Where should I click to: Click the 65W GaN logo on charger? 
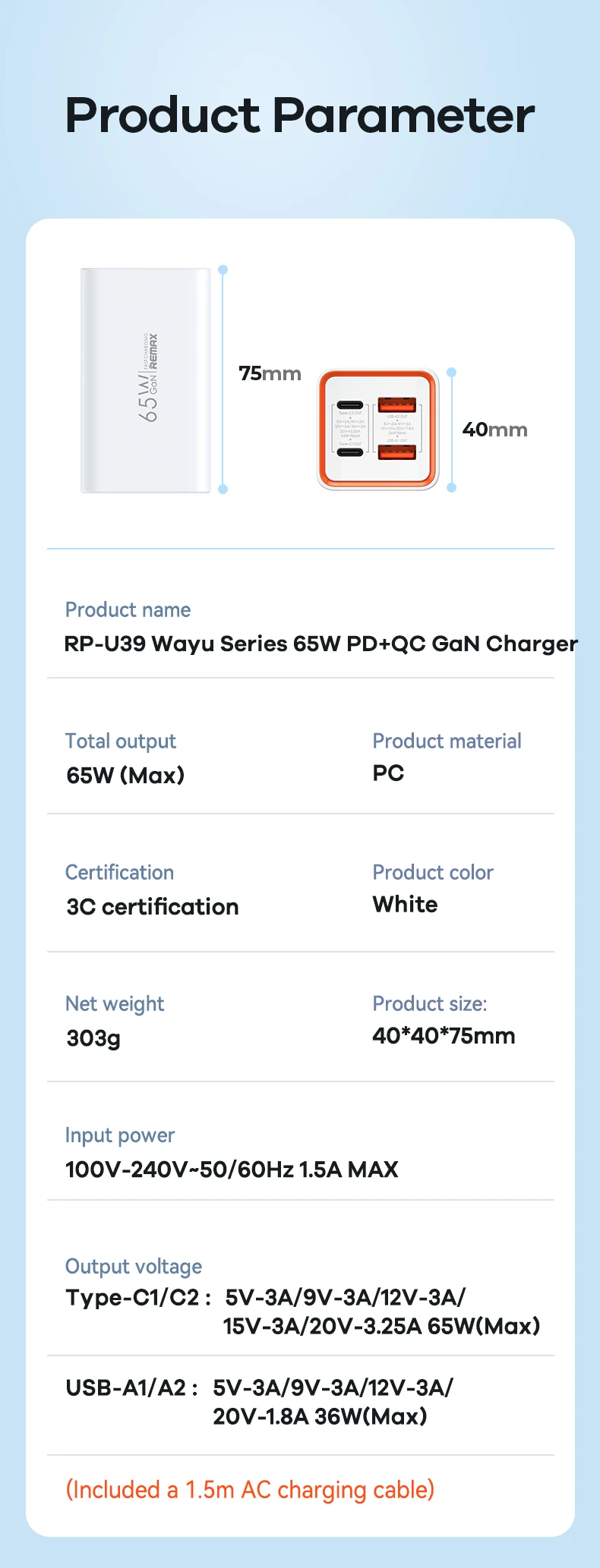point(149,377)
